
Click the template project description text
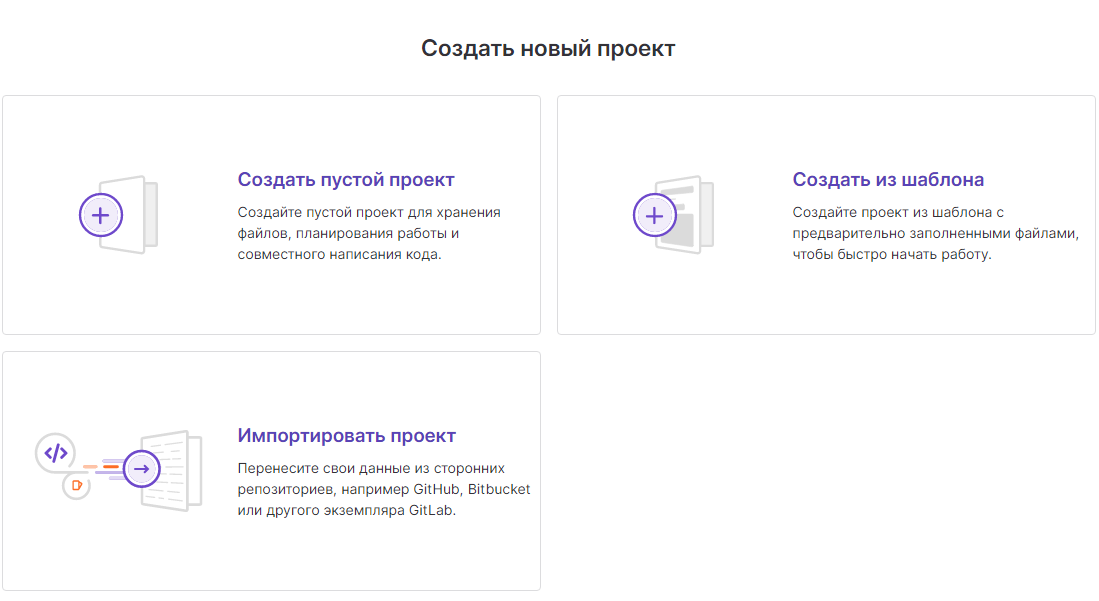coord(935,233)
